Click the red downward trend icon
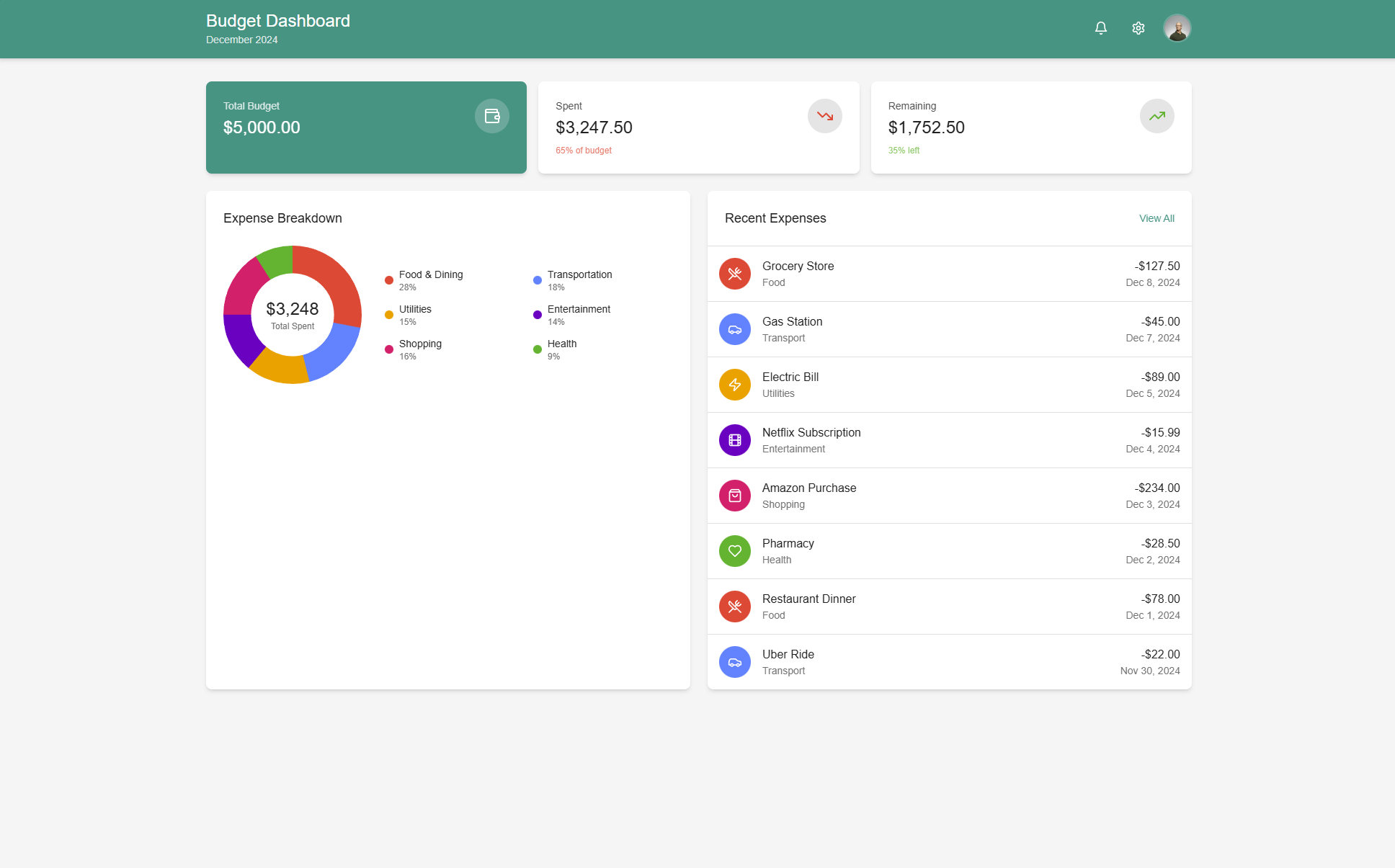 (824, 116)
